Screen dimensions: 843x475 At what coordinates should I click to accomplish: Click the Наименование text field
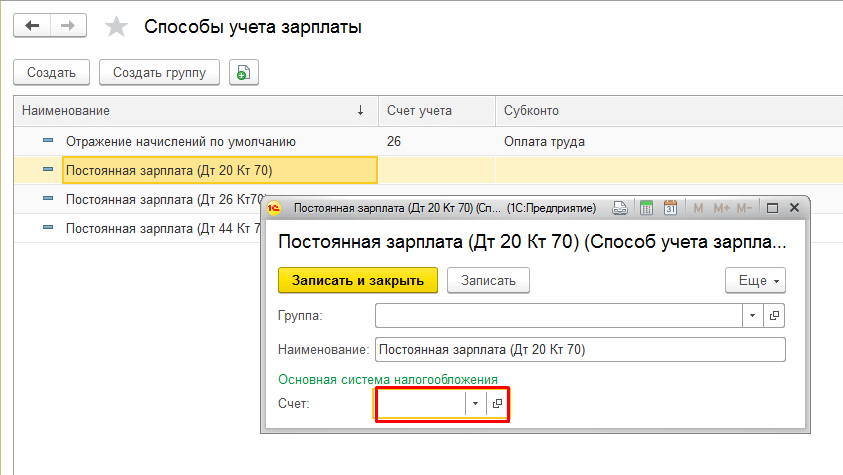click(580, 350)
